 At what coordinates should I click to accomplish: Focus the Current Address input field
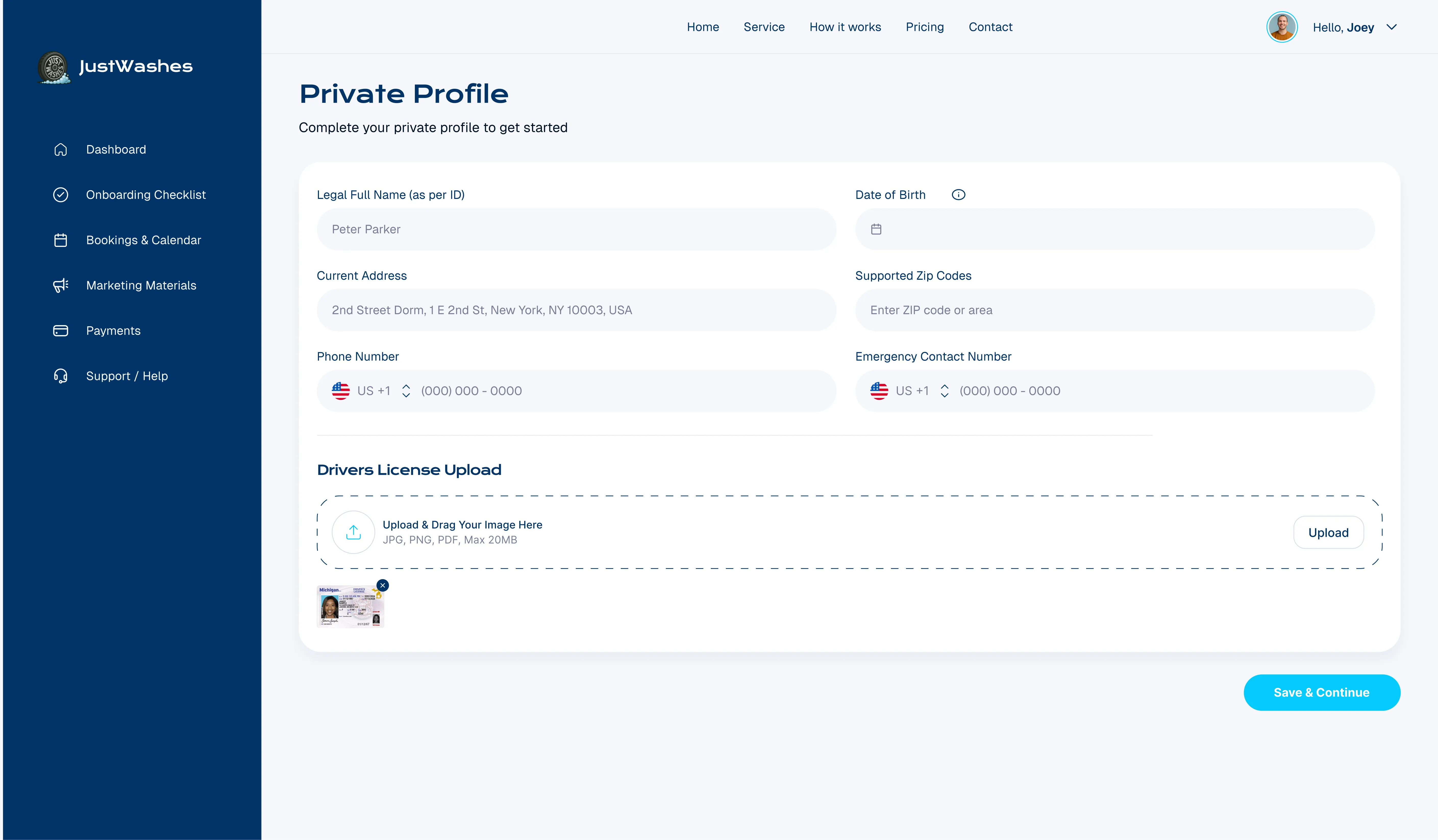coord(576,310)
